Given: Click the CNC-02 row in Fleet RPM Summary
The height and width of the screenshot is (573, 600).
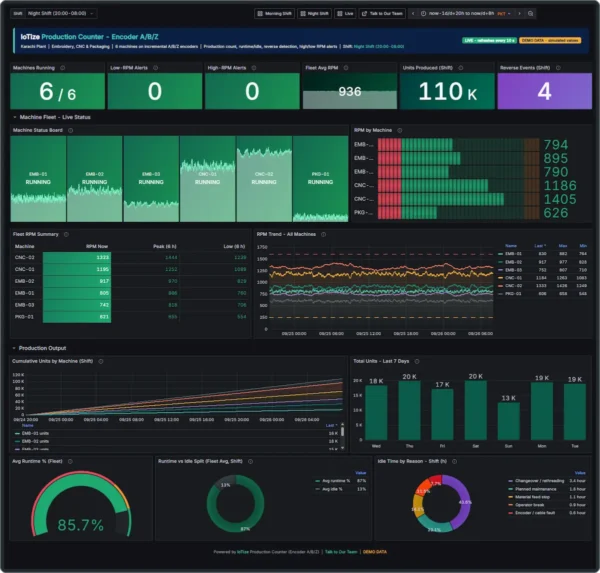Looking at the screenshot, I should tap(130, 257).
